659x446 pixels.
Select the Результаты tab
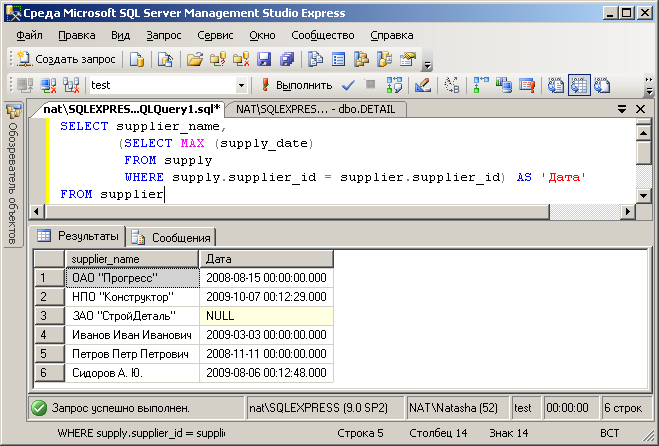pyautogui.click(x=78, y=236)
